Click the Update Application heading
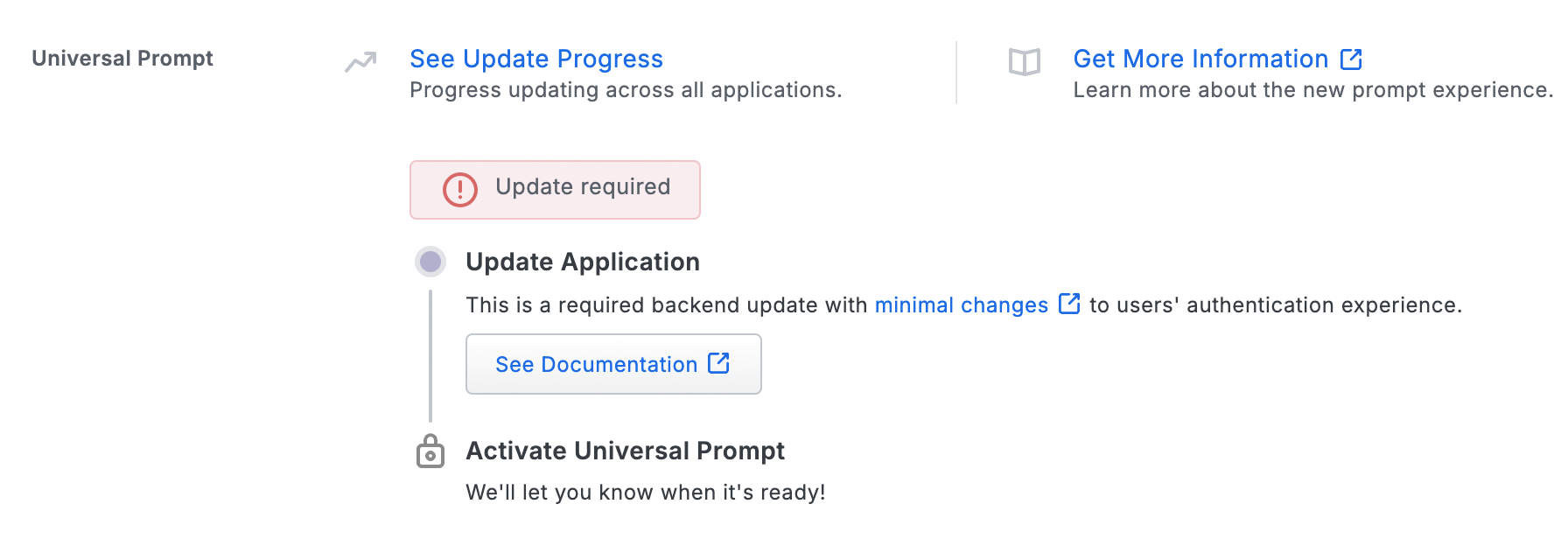 pyautogui.click(x=582, y=262)
